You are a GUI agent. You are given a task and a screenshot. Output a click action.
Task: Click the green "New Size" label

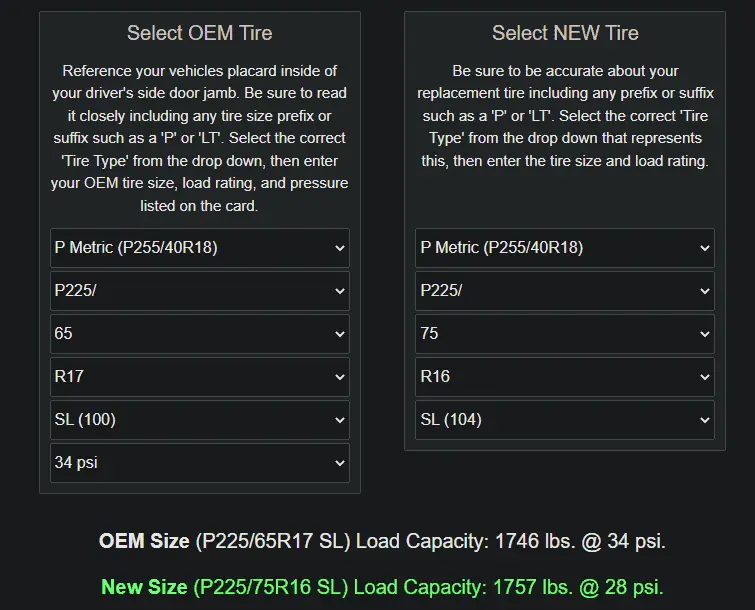(146, 586)
